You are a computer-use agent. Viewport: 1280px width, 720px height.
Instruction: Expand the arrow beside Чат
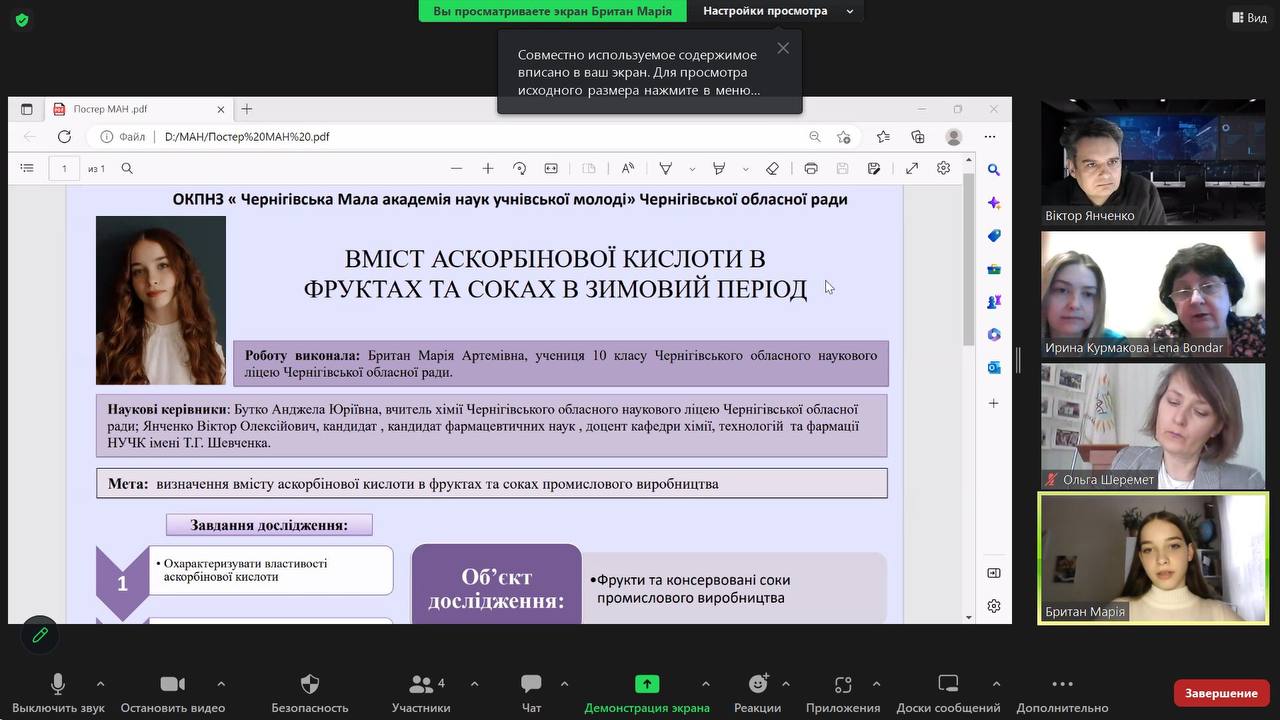564,684
